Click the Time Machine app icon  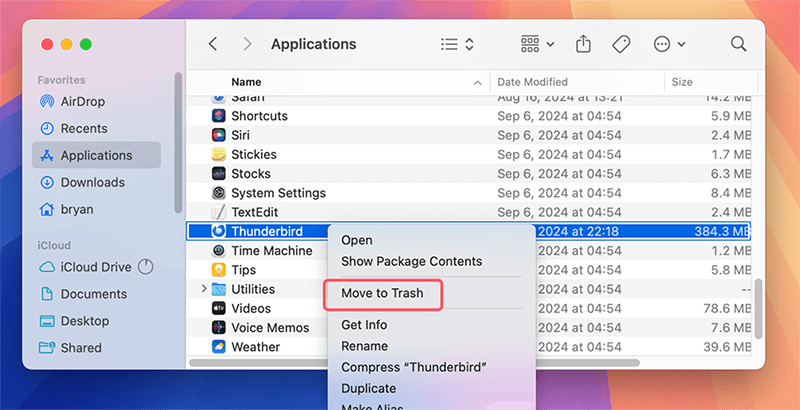click(219, 251)
